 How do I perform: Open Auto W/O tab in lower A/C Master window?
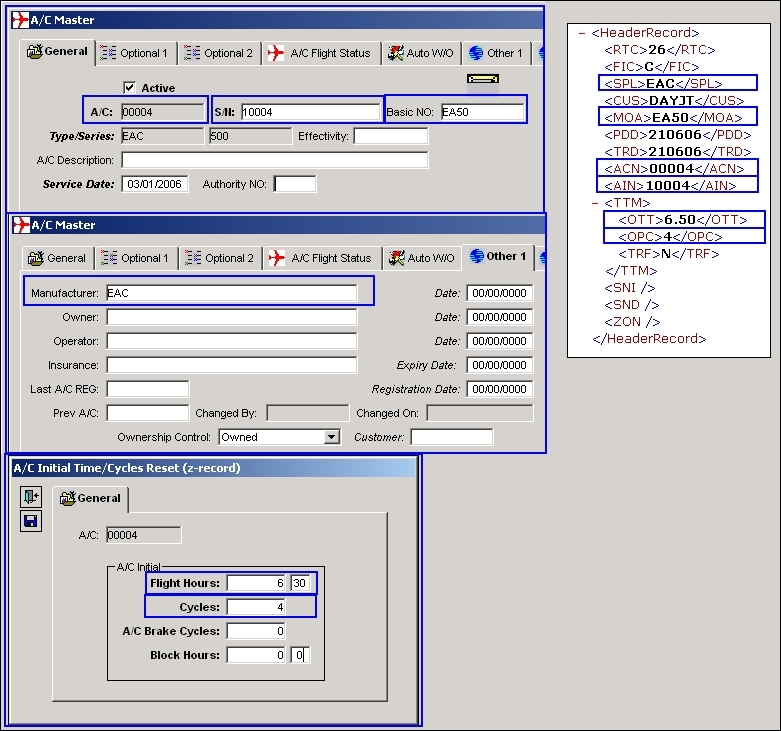click(422, 258)
